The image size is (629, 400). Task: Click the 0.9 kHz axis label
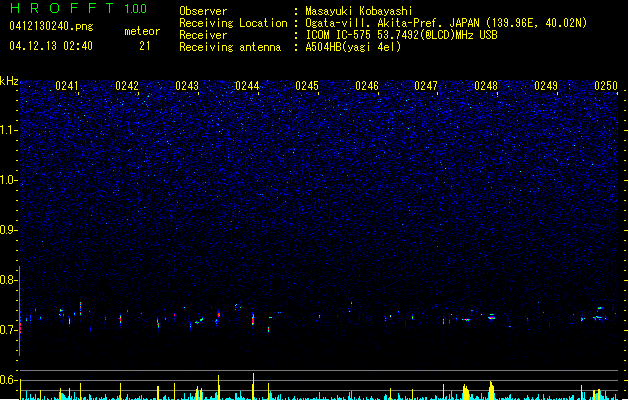(9, 230)
